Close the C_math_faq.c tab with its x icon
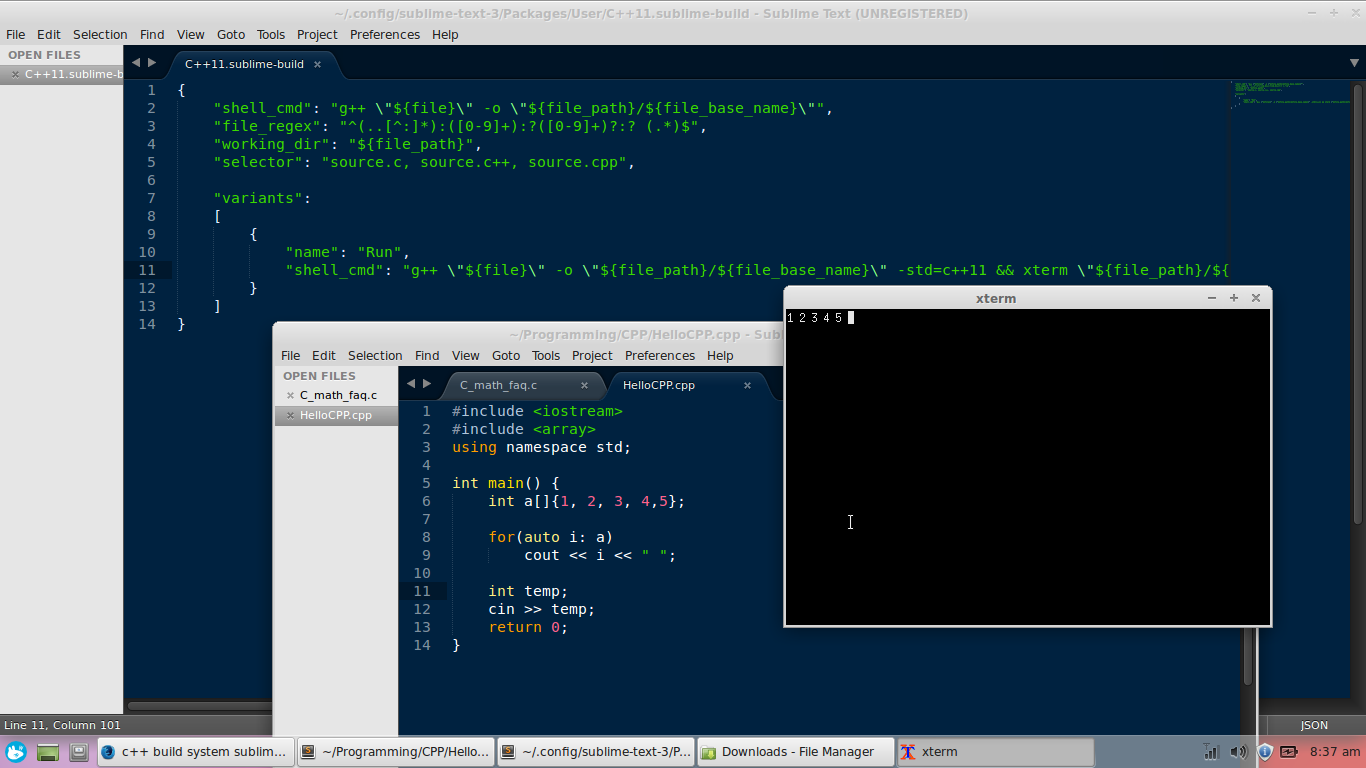This screenshot has height=768, width=1366. point(585,383)
